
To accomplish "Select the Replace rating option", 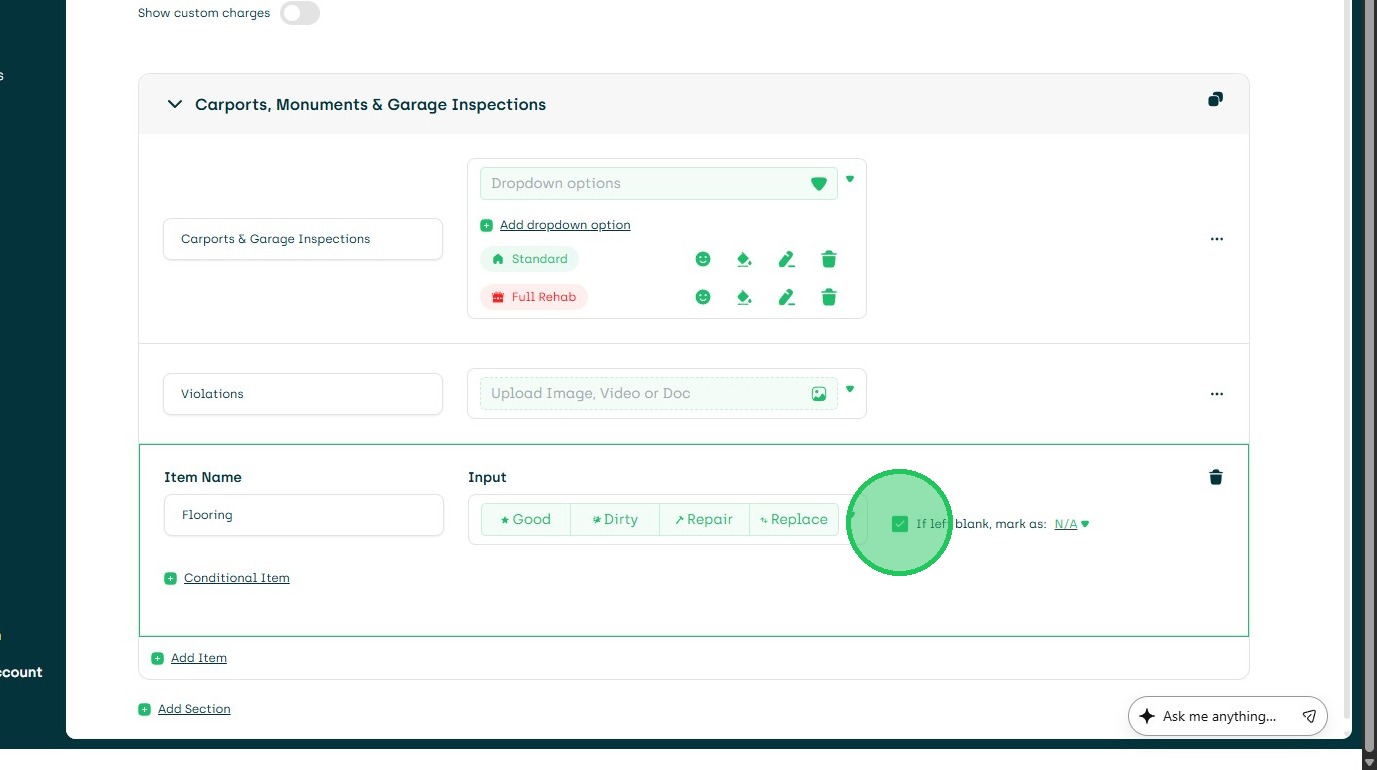I will [x=794, y=520].
